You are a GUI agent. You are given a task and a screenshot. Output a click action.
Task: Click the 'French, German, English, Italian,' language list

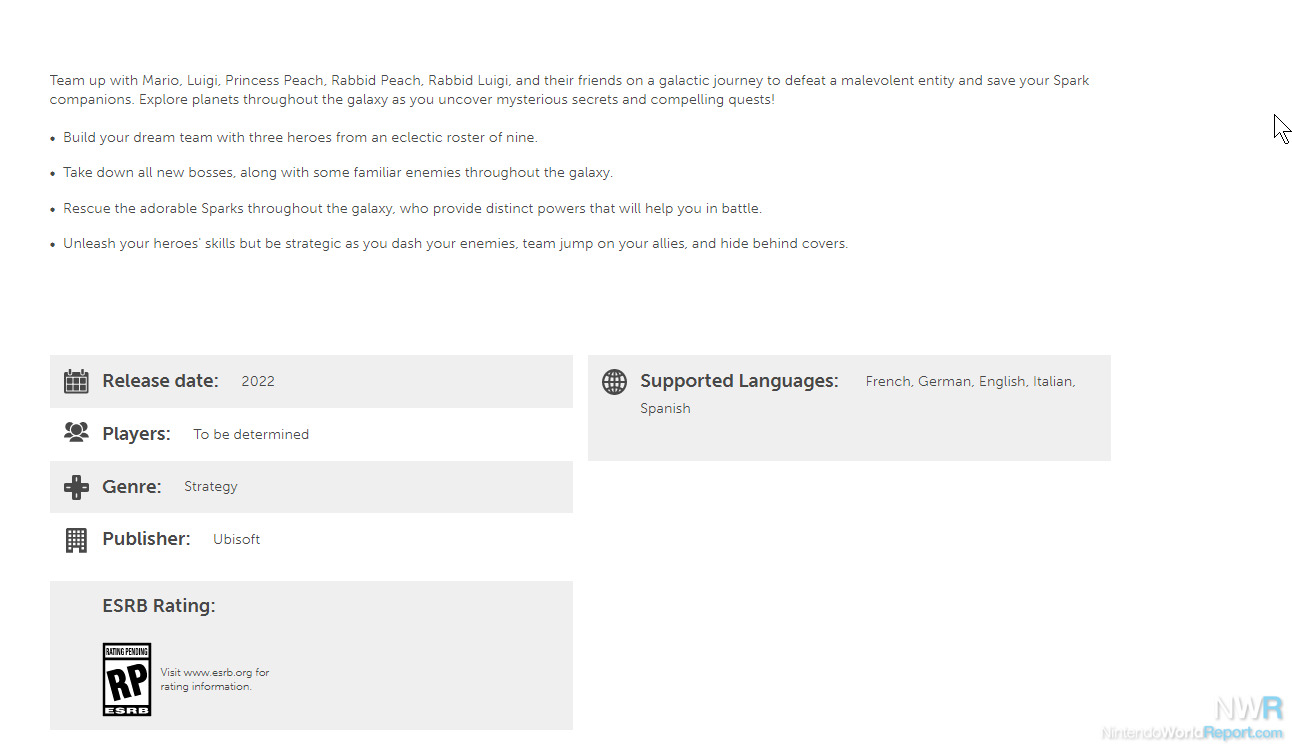970,381
